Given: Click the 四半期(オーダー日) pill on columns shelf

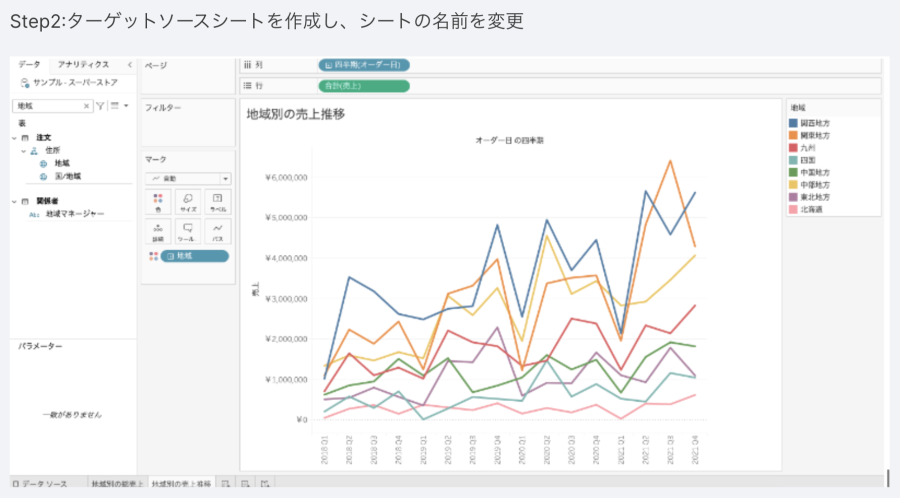Looking at the screenshot, I should point(364,65).
